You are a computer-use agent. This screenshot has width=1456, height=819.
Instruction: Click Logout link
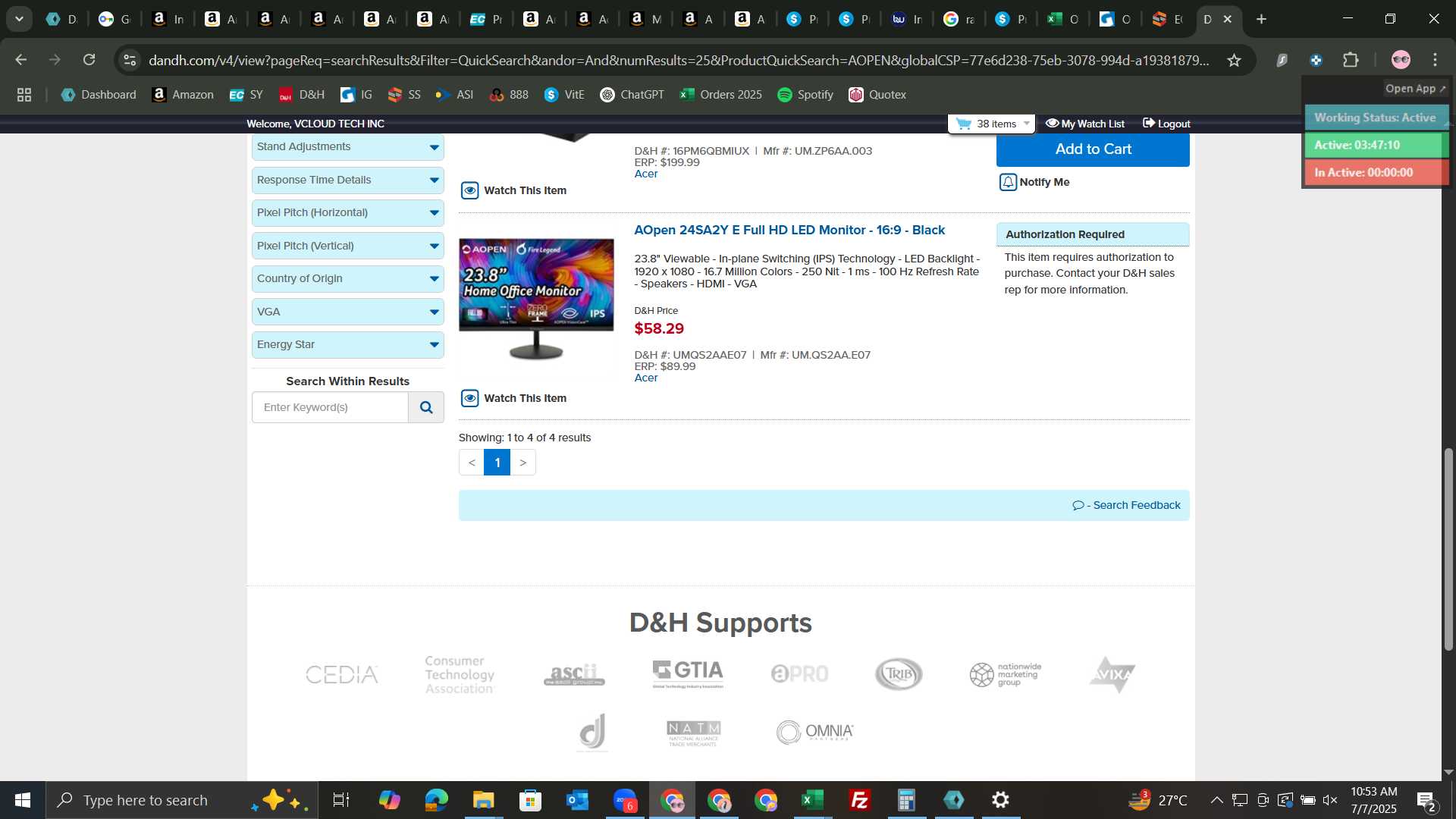[1166, 124]
